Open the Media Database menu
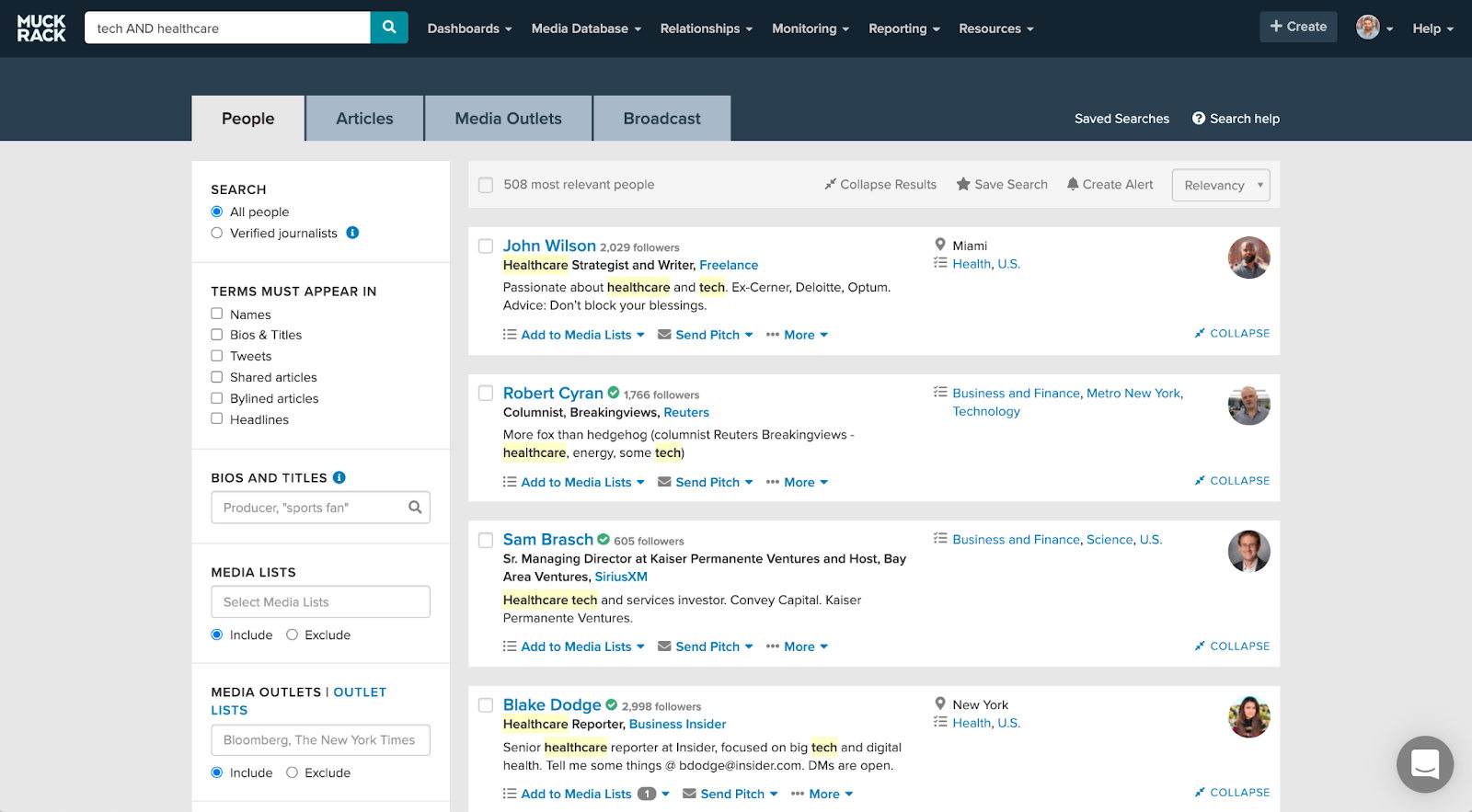 click(x=586, y=29)
